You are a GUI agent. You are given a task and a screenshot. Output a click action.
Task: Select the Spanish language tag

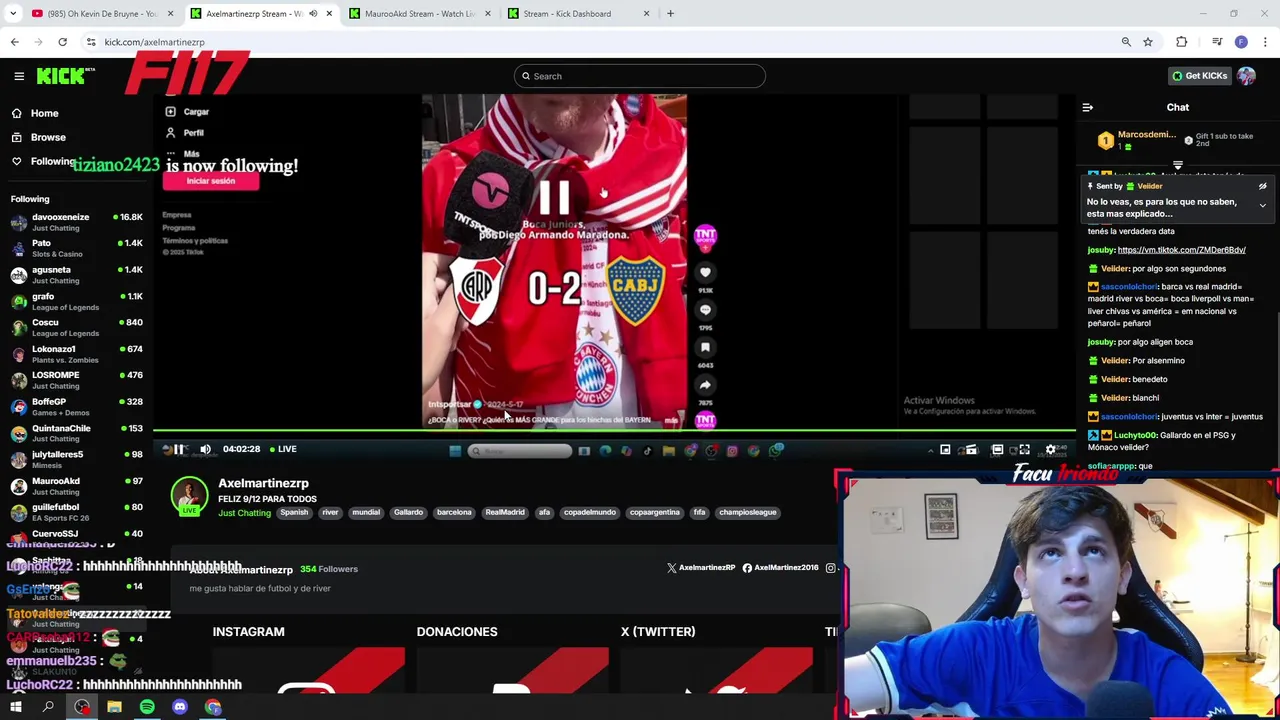point(294,512)
